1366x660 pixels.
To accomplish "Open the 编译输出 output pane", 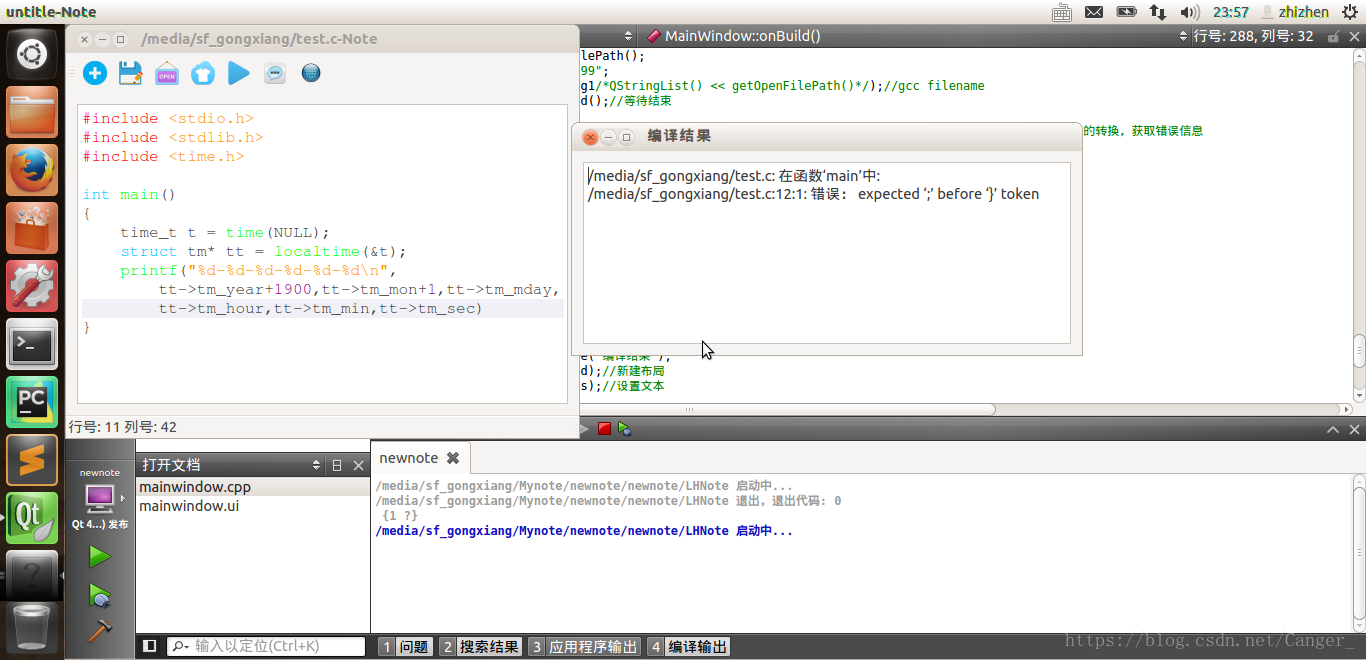I will pos(688,647).
